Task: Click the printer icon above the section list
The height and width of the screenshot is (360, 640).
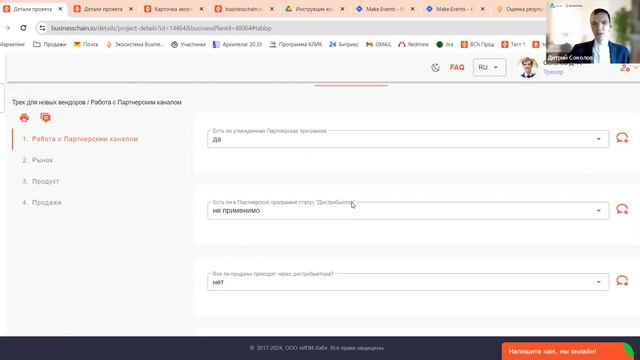Action: point(24,118)
